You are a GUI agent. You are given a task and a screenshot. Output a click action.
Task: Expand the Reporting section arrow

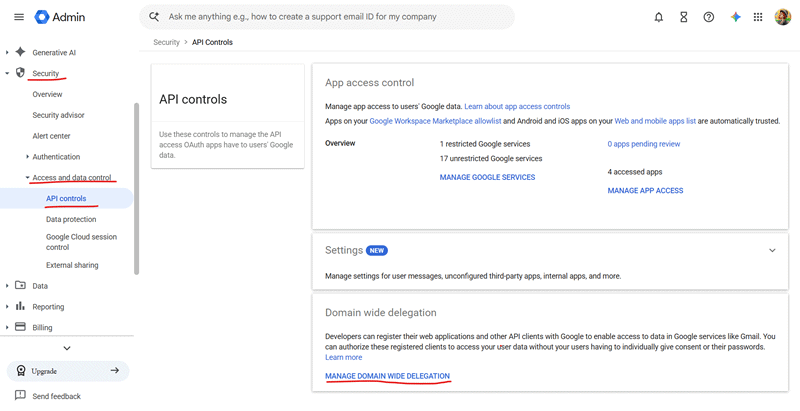coord(7,306)
